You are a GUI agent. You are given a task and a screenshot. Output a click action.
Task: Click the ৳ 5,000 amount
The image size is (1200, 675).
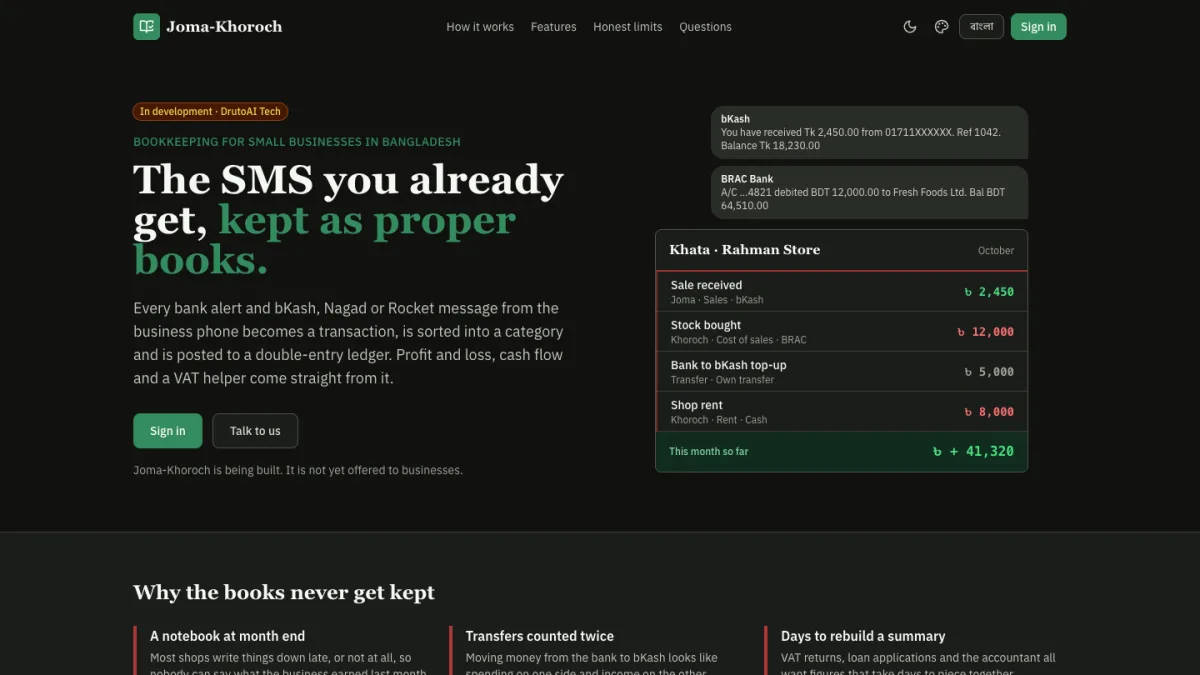pos(988,372)
